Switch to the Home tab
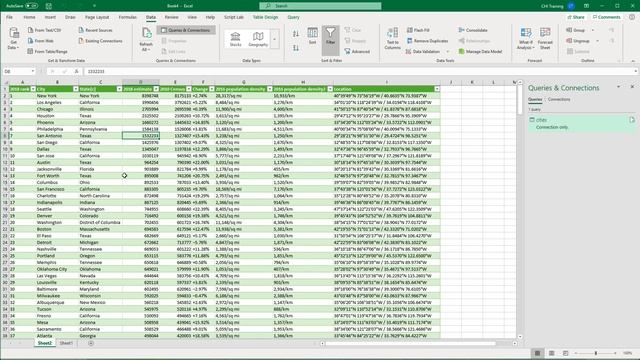The height and width of the screenshot is (360, 640). (29, 17)
